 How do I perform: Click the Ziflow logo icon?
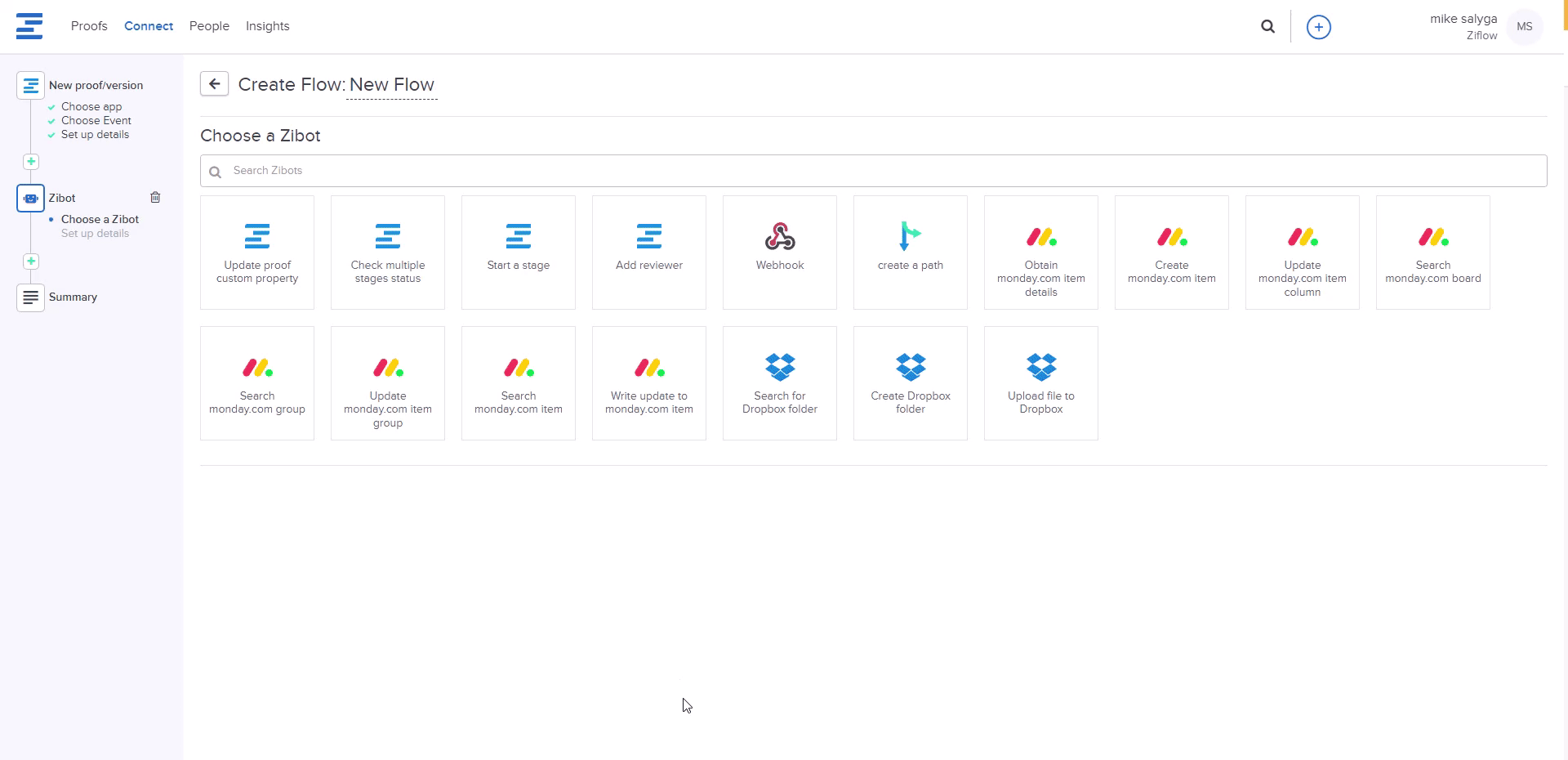(x=29, y=26)
